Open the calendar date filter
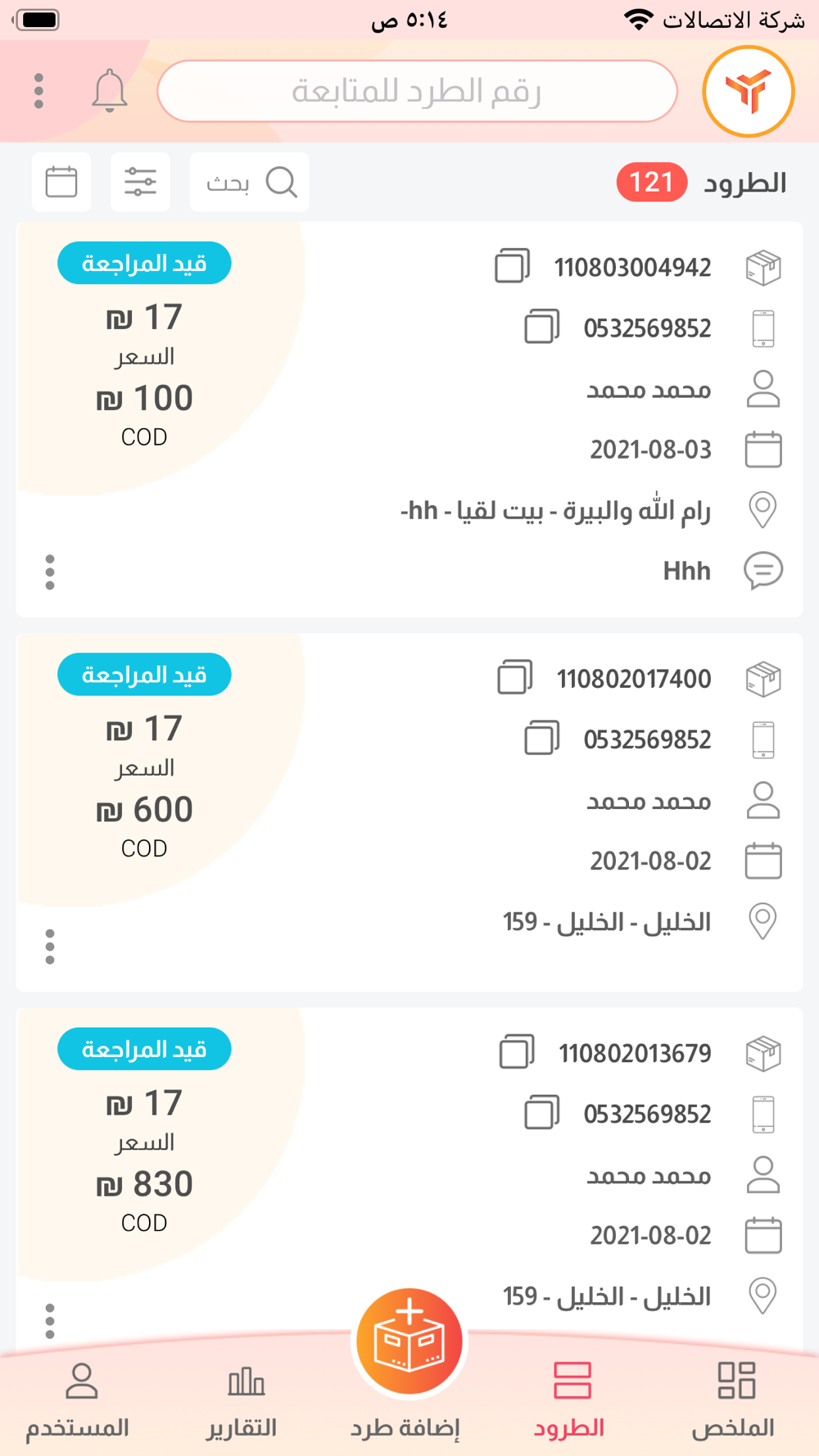 61,182
